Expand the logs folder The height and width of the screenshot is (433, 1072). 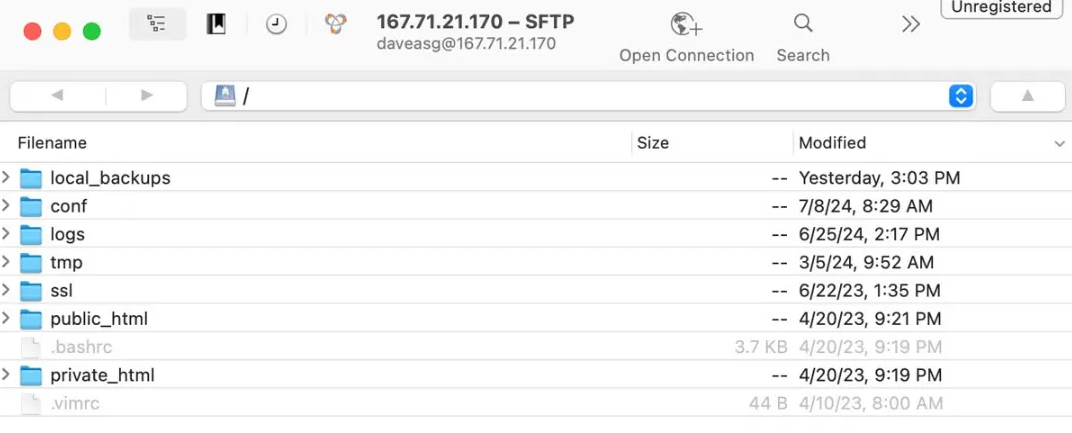pyautogui.click(x=7, y=234)
